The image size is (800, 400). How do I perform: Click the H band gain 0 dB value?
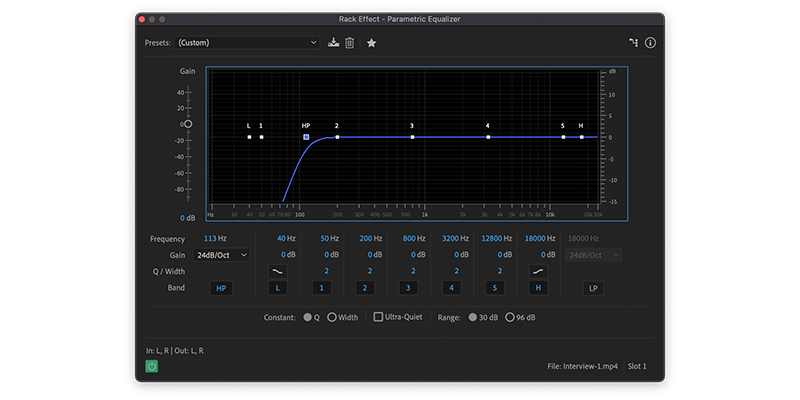[548, 255]
